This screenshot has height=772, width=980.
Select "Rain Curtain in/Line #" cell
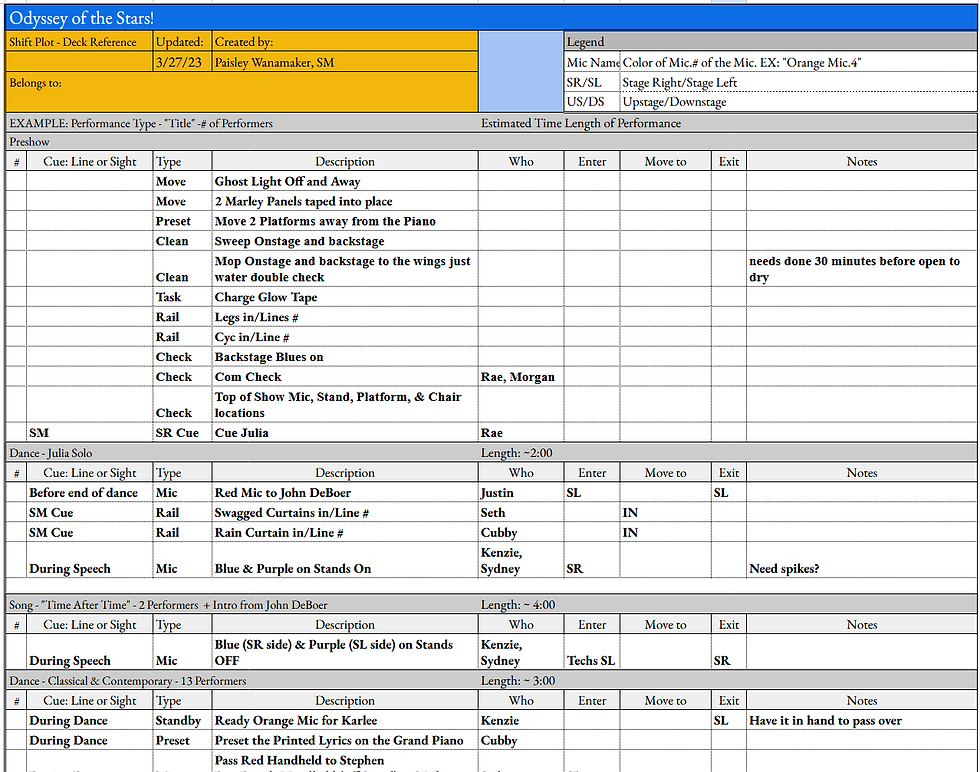pos(345,533)
